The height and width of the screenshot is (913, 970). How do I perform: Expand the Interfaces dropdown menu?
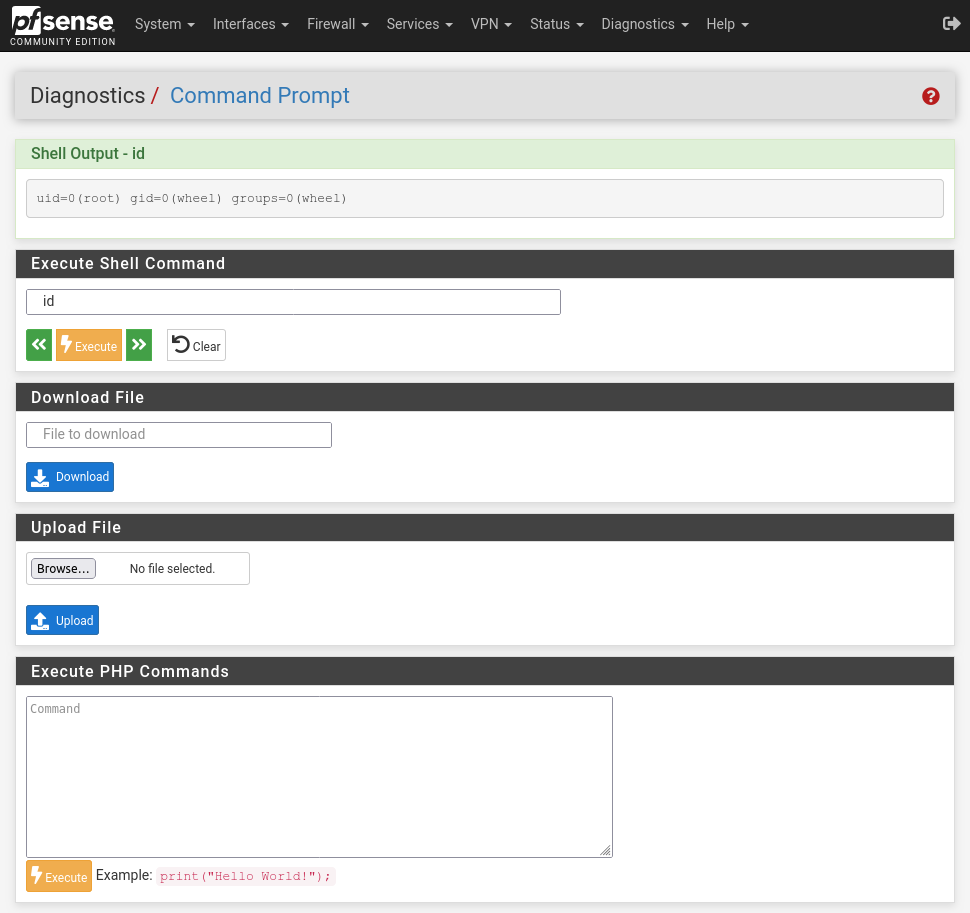(x=250, y=24)
